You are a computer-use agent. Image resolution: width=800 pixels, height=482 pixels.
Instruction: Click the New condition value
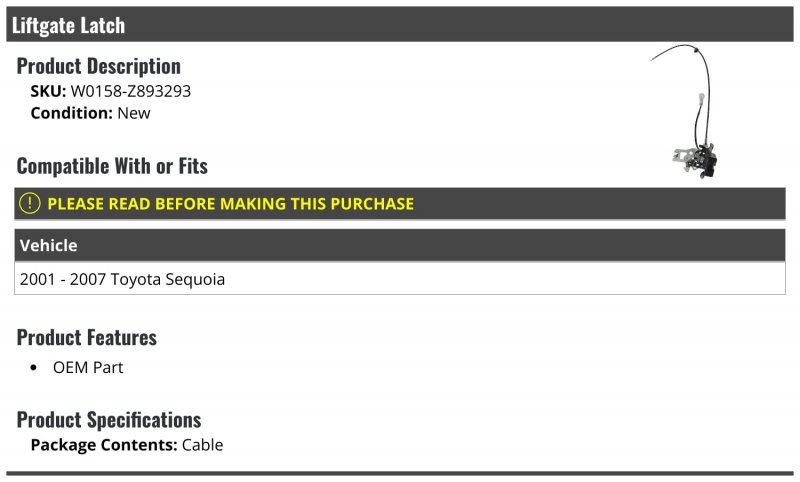(x=134, y=113)
